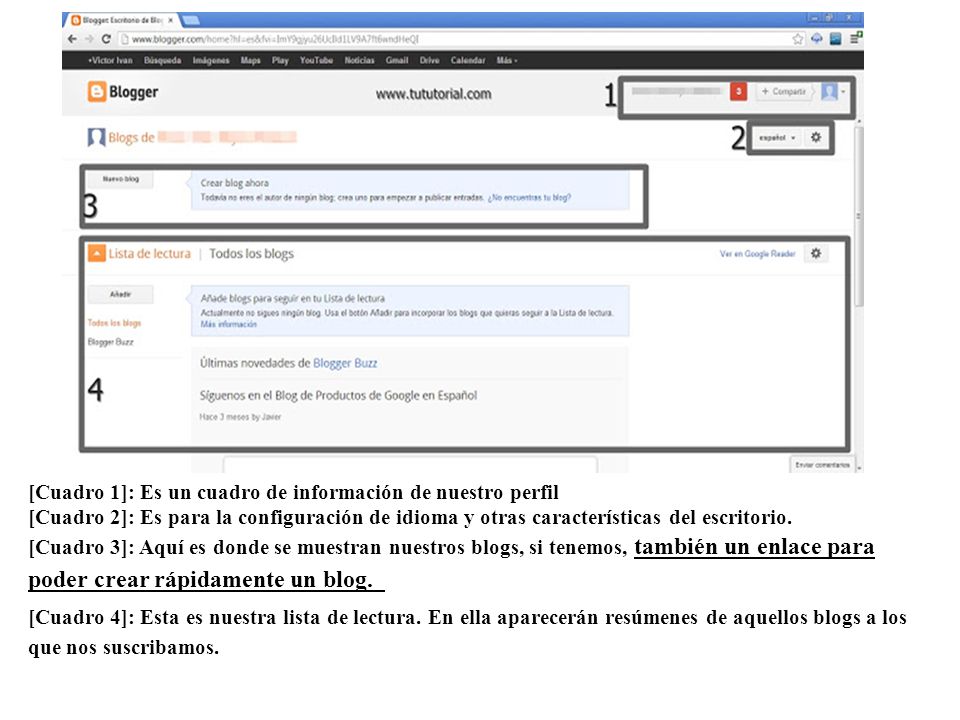Click the orange Lista de lectura icon
Screen dimensions: 960x720
click(97, 253)
